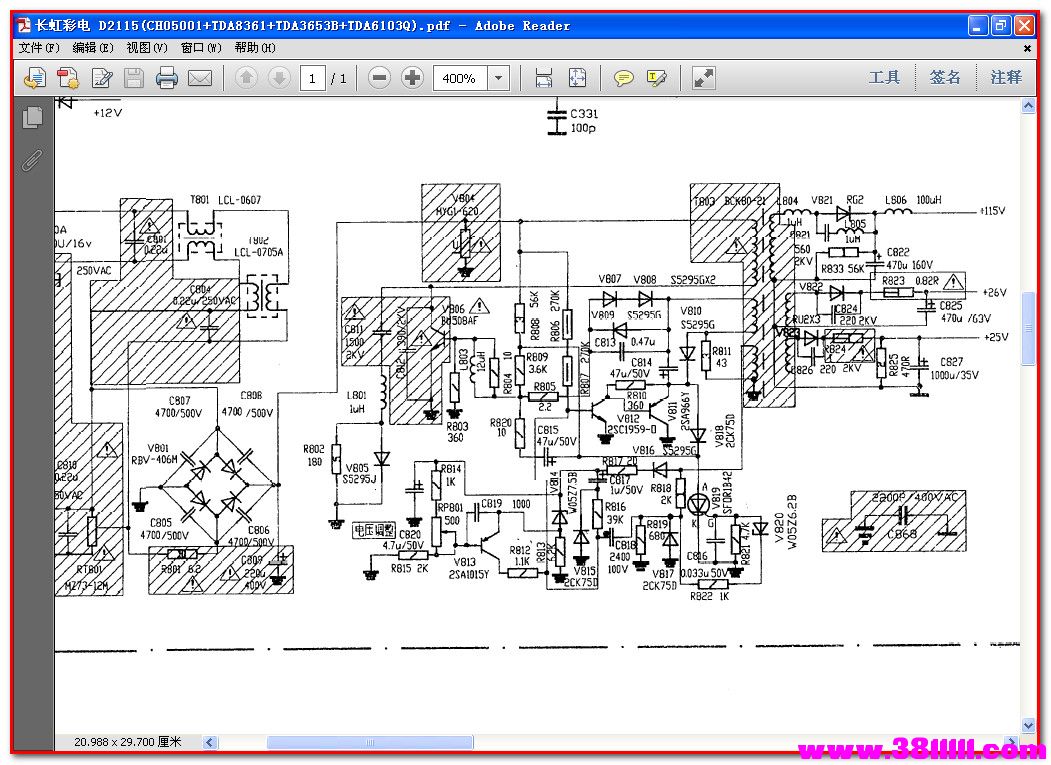Switch to read mode expand icon
The height and width of the screenshot is (765, 1051).
pos(703,78)
